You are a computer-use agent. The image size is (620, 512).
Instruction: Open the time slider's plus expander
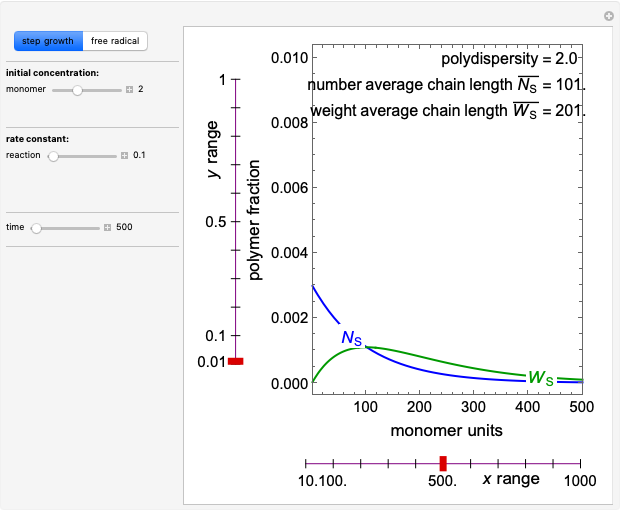coord(107,228)
